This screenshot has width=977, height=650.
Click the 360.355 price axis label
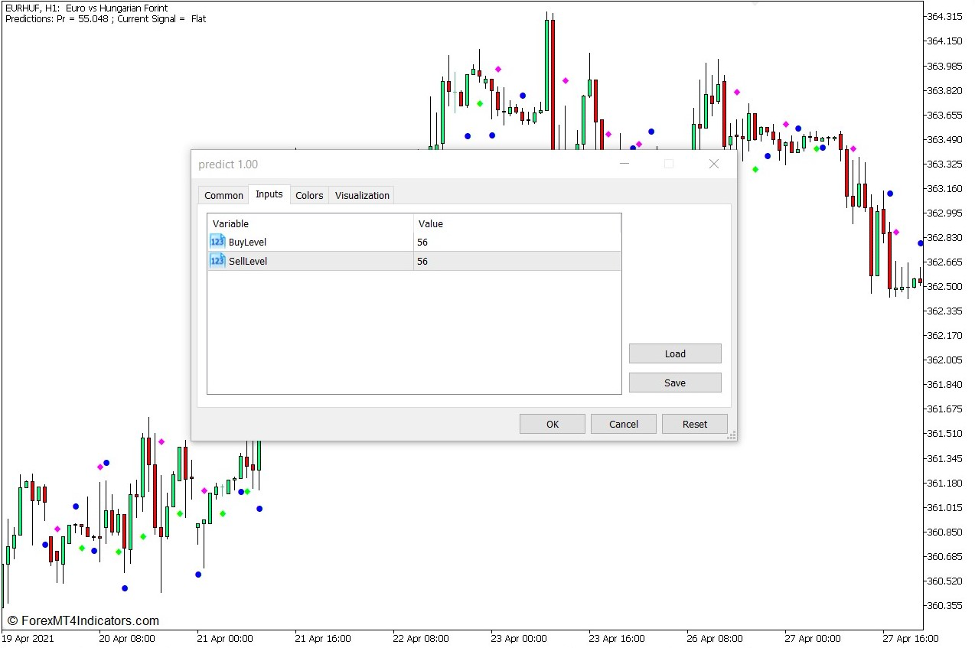[x=945, y=605]
